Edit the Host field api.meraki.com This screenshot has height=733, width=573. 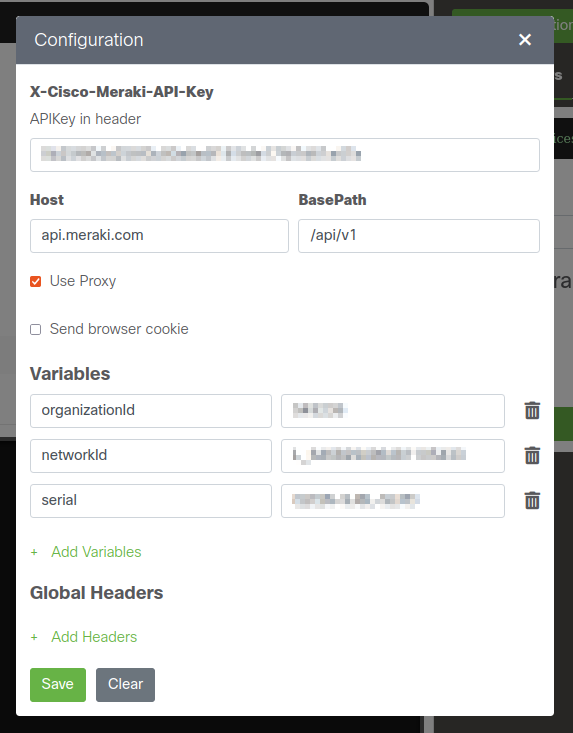(x=159, y=236)
